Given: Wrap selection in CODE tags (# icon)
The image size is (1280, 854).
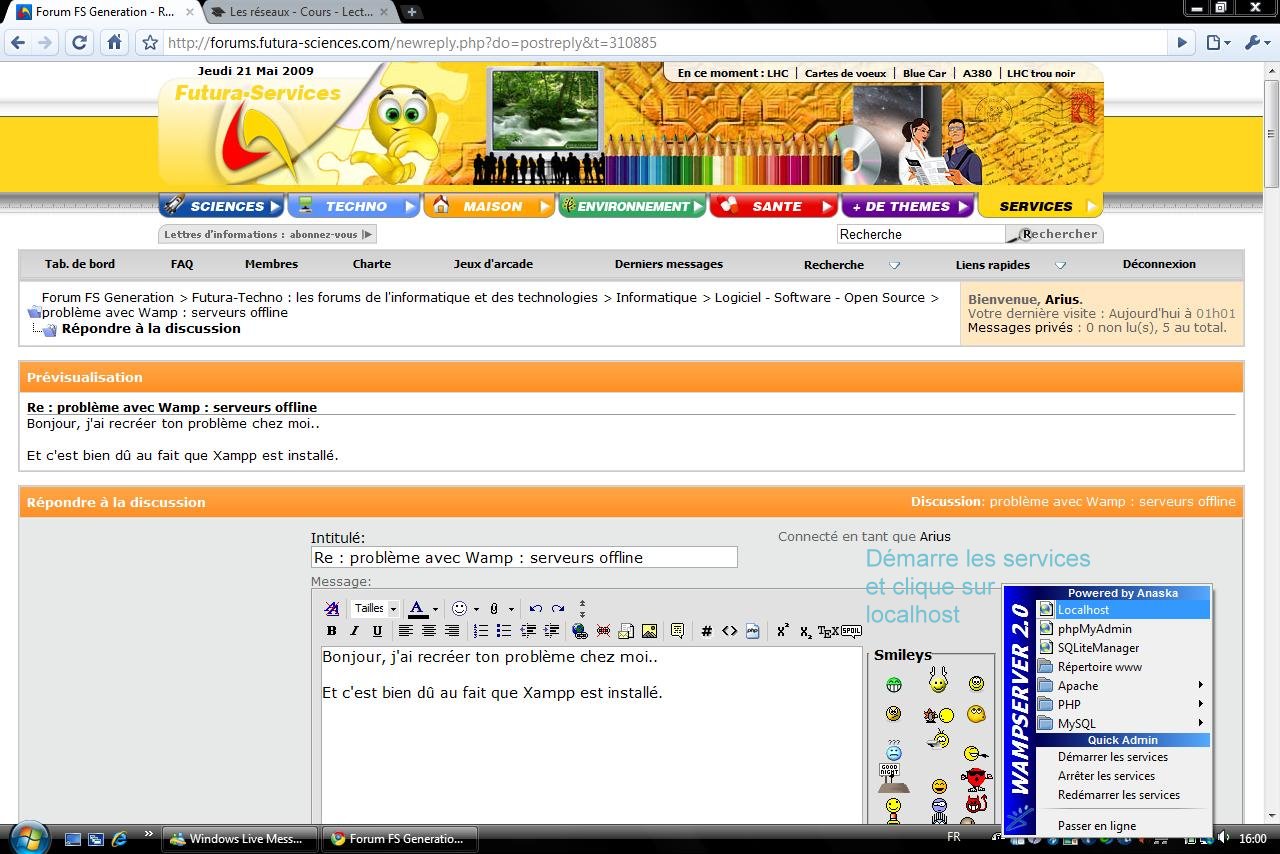Looking at the screenshot, I should tap(706, 631).
